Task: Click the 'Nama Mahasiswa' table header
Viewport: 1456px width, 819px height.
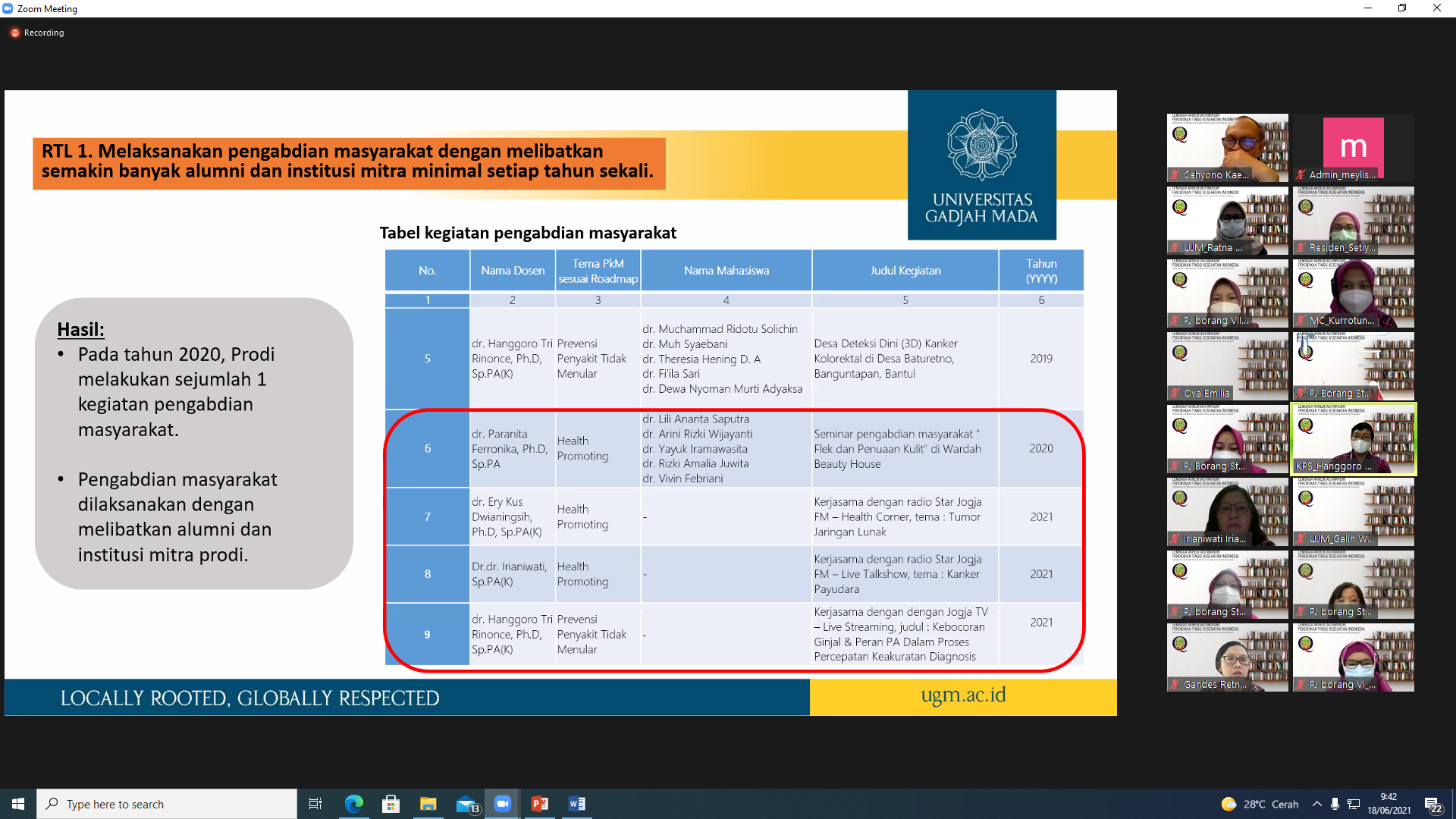Action: [x=726, y=271]
